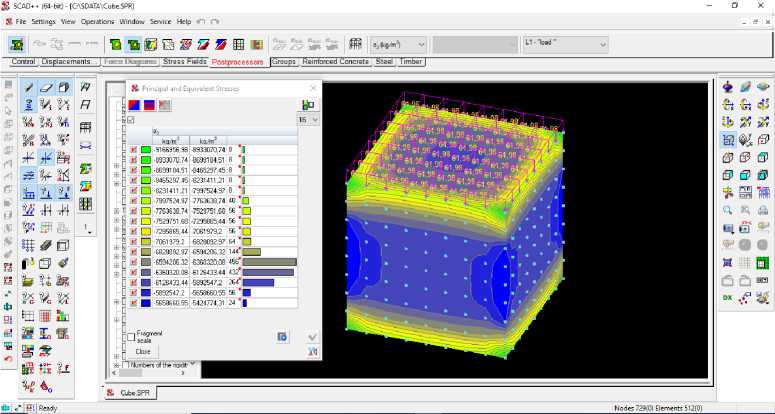
Task: Select the Cube.SPR document tab
Action: (131, 393)
